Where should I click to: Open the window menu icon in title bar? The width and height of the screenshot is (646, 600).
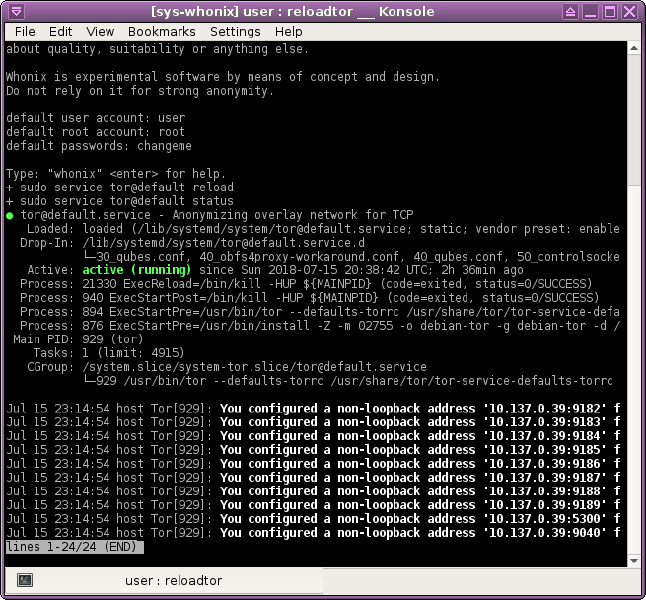[16, 11]
